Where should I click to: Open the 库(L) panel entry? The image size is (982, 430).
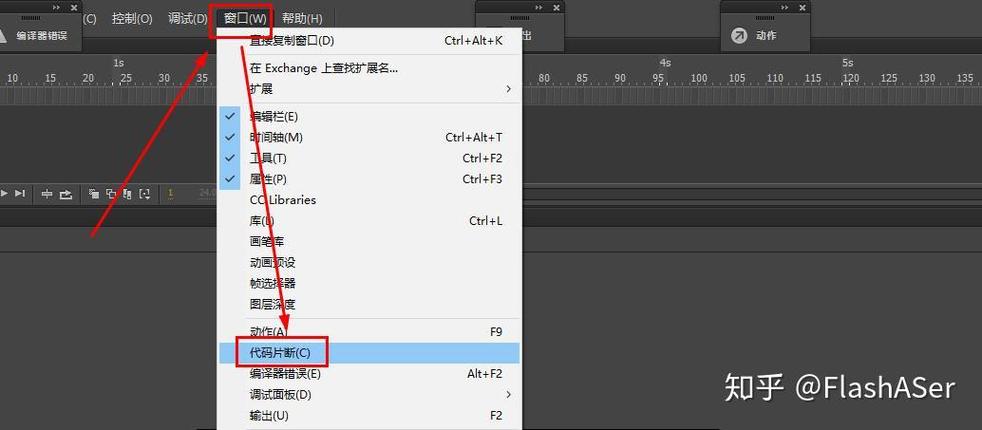[x=369, y=221]
